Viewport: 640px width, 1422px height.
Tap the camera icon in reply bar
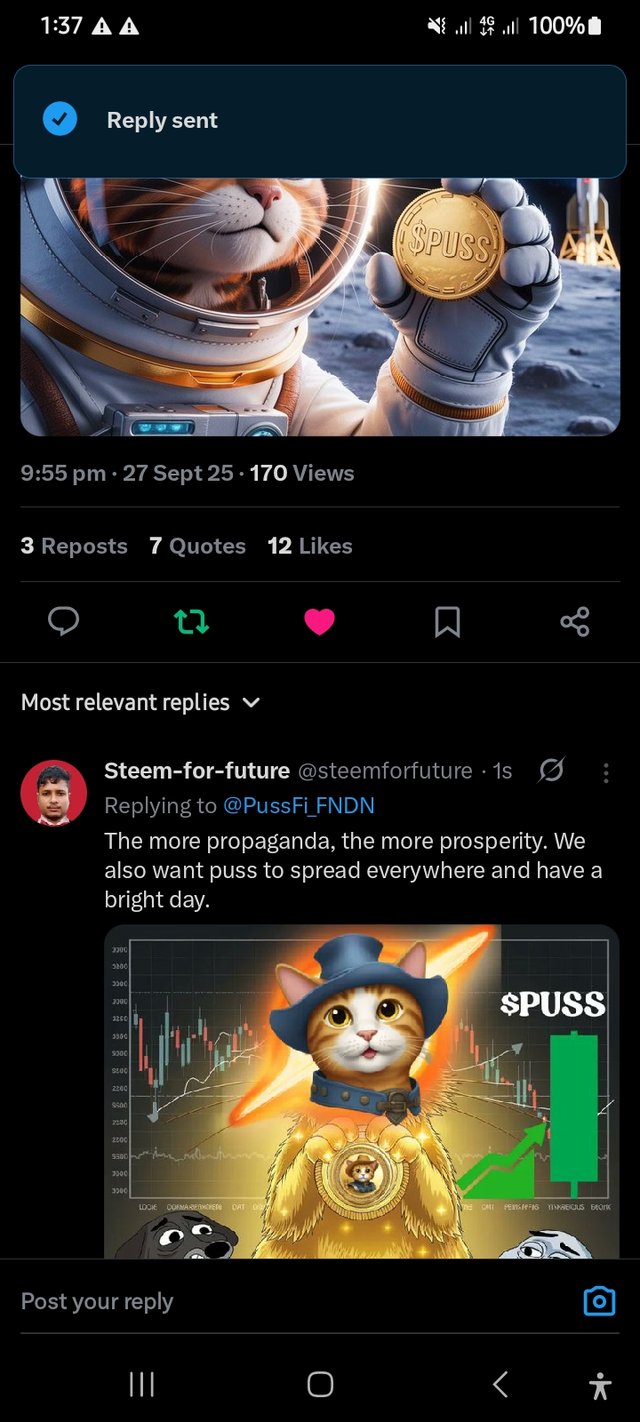tap(599, 1301)
